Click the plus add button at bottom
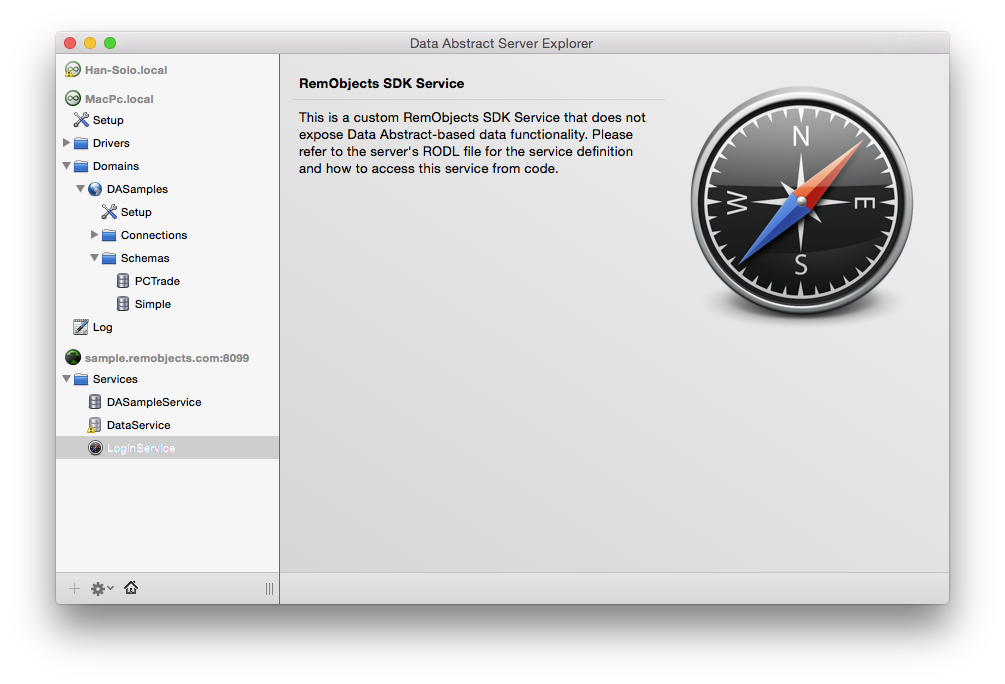Screen dimensions: 1005x684 coord(74,589)
